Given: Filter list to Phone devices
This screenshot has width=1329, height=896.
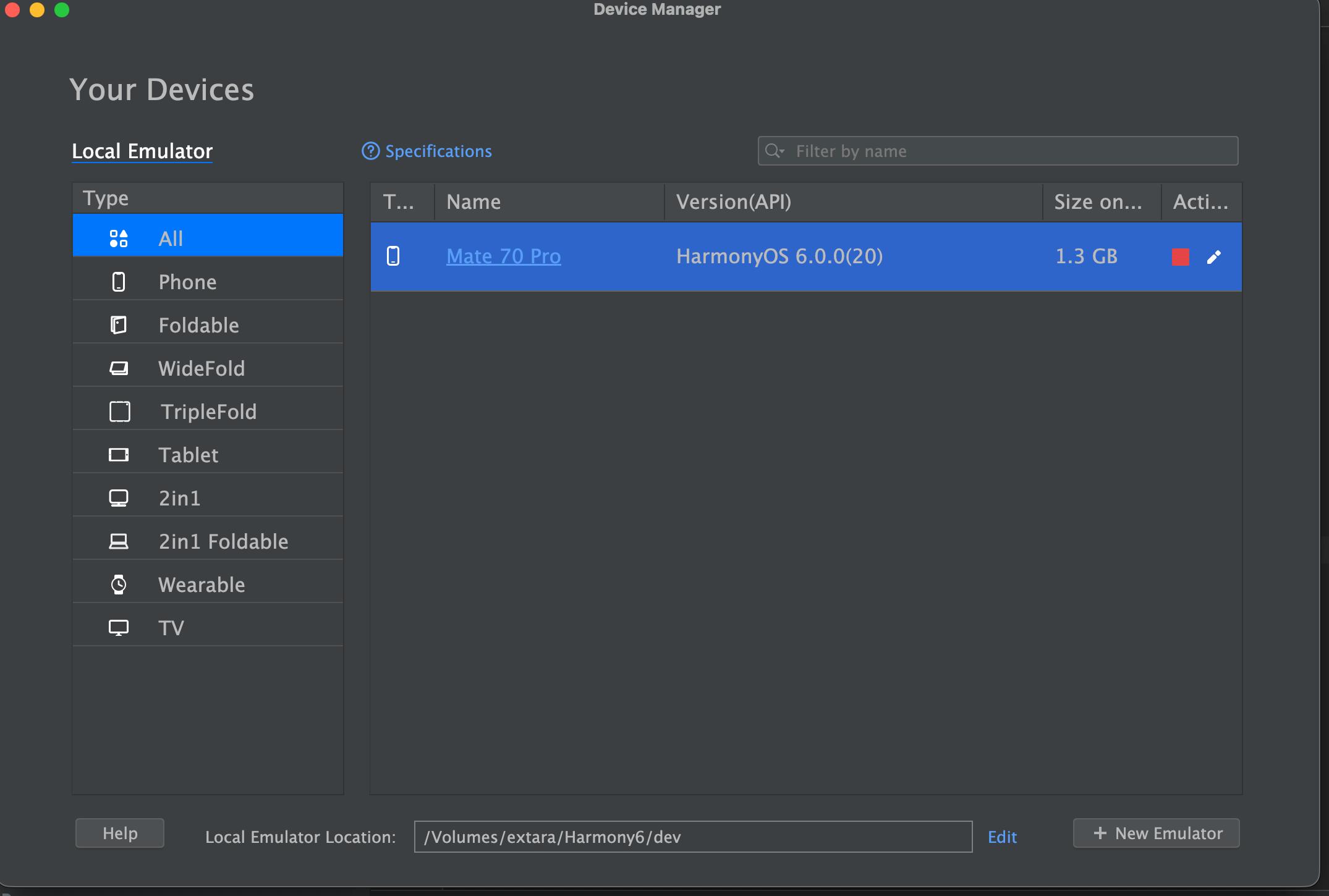Looking at the screenshot, I should 187,282.
